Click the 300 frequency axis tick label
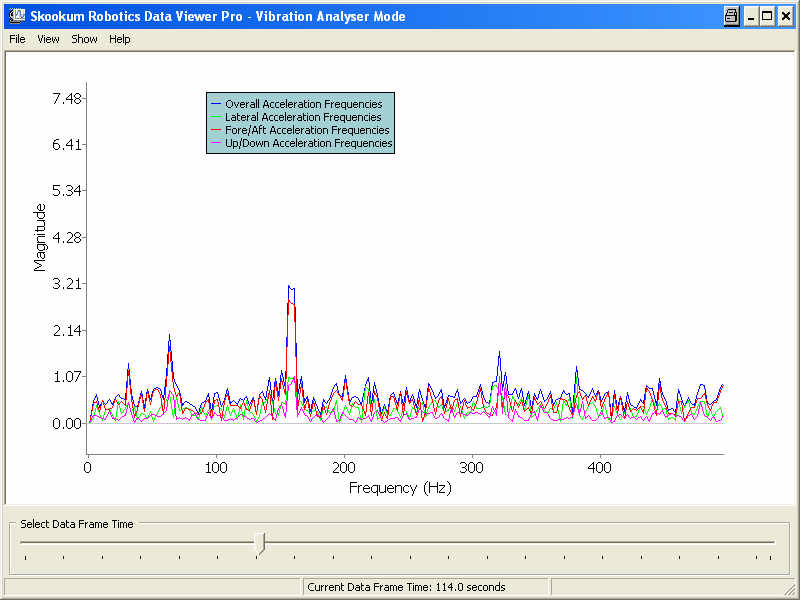 471,468
